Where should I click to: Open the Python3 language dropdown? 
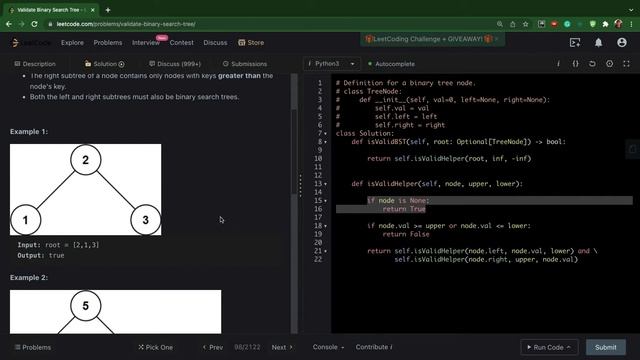coord(331,64)
